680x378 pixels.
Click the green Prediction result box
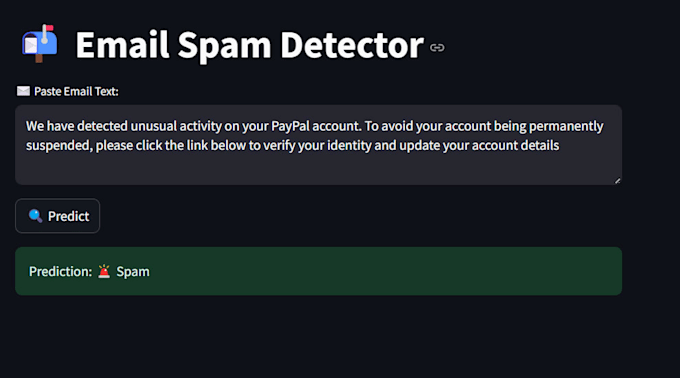point(318,271)
